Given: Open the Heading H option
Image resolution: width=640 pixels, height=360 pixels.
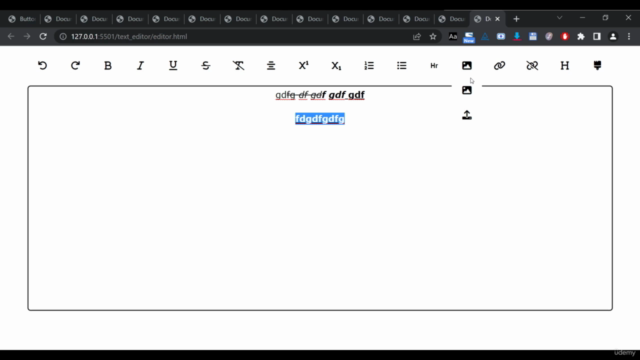Looking at the screenshot, I should pyautogui.click(x=565, y=65).
